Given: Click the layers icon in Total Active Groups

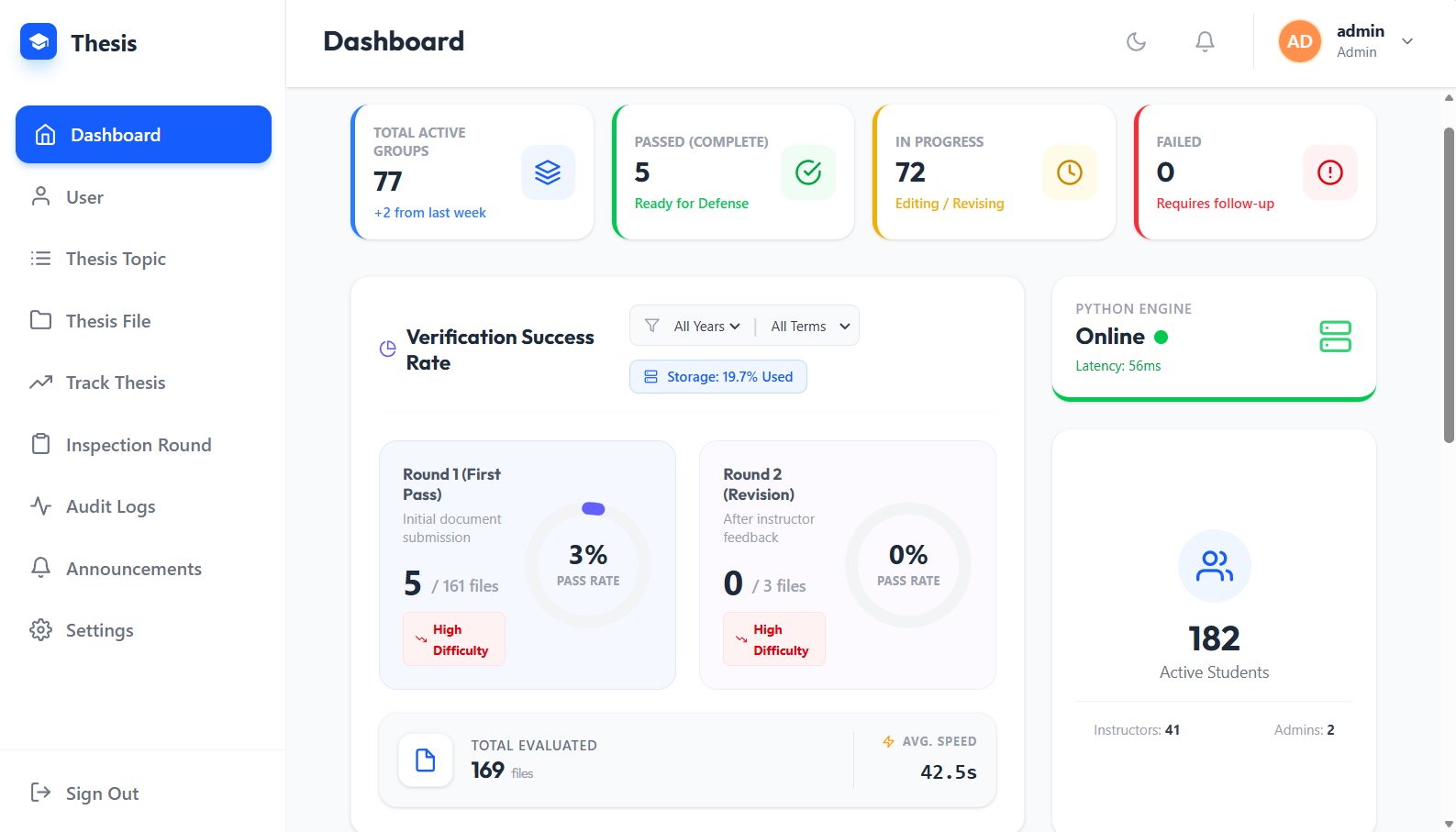Looking at the screenshot, I should point(548,172).
